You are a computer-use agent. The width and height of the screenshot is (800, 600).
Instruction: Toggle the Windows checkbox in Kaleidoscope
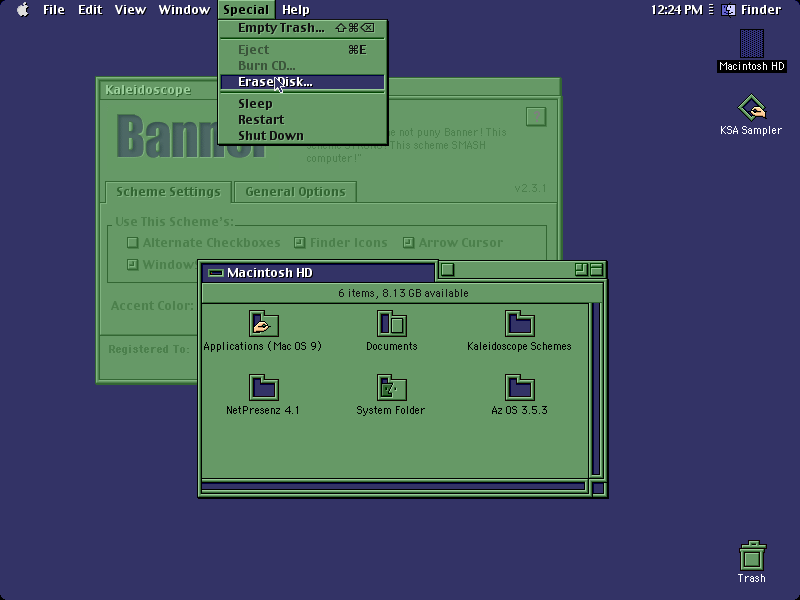(162, 265)
